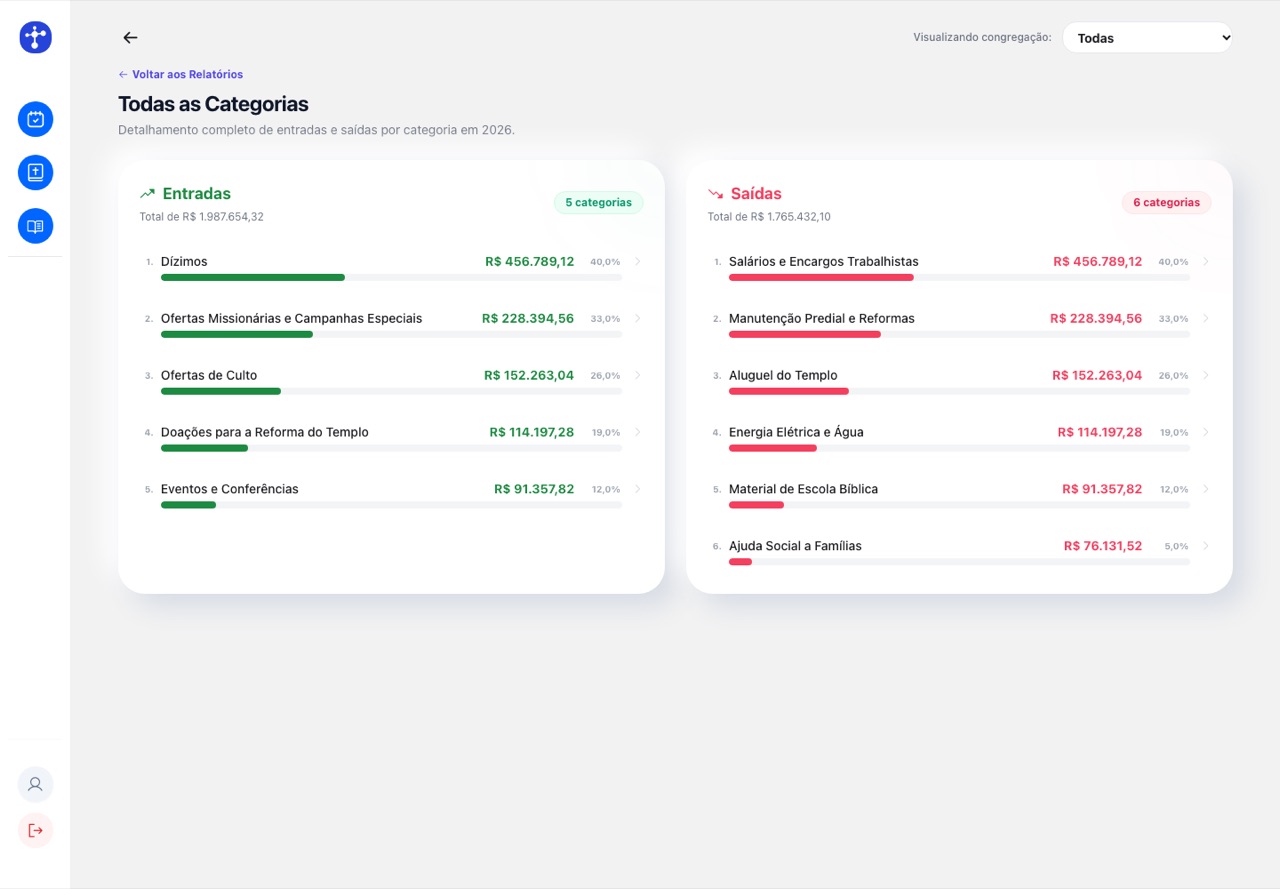Viewport: 1280px width, 889px height.
Task: Follow the Voltar aos Relatórios link
Action: pyautogui.click(x=181, y=74)
